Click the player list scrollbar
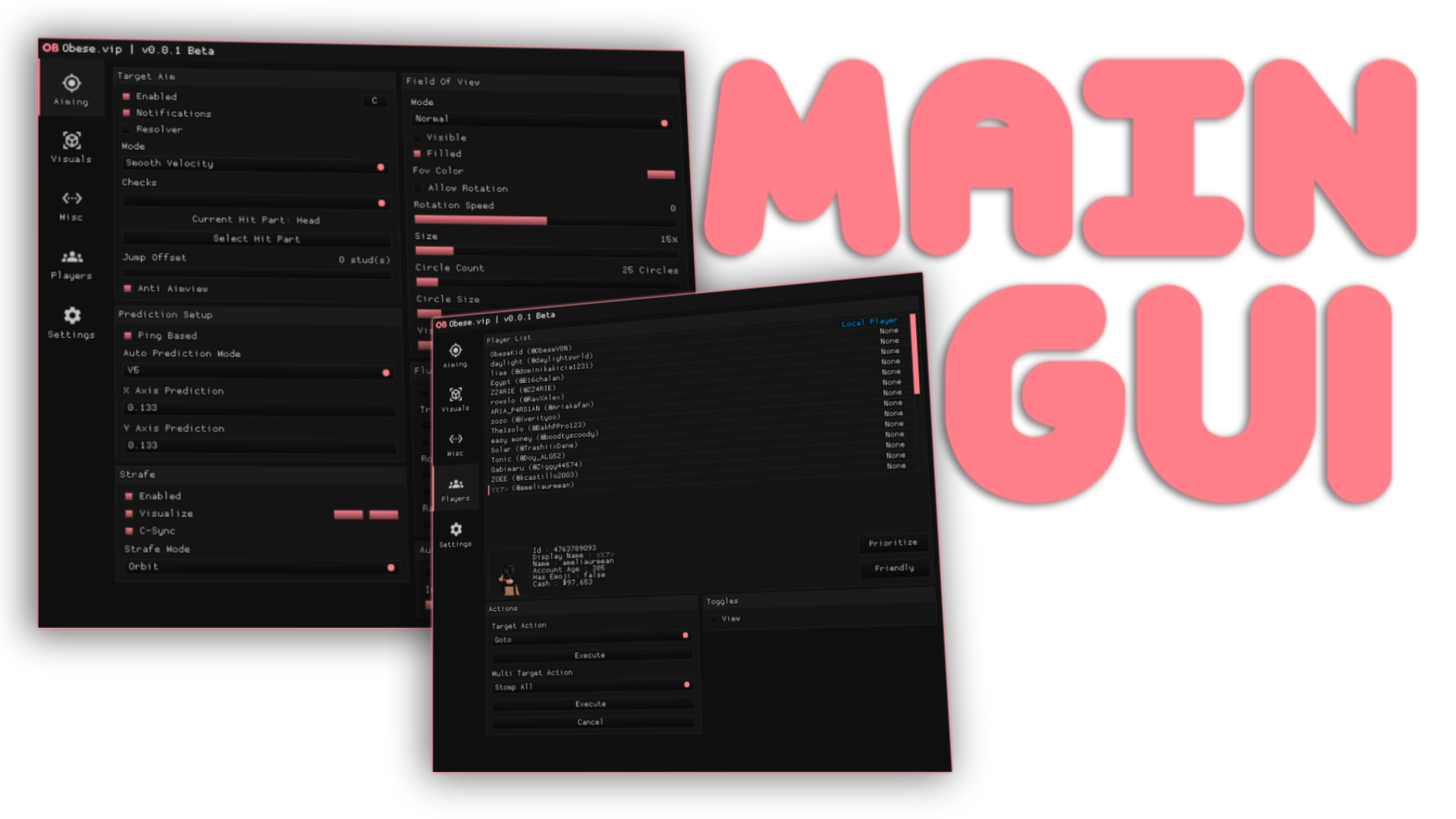1456x819 pixels. tap(915, 355)
